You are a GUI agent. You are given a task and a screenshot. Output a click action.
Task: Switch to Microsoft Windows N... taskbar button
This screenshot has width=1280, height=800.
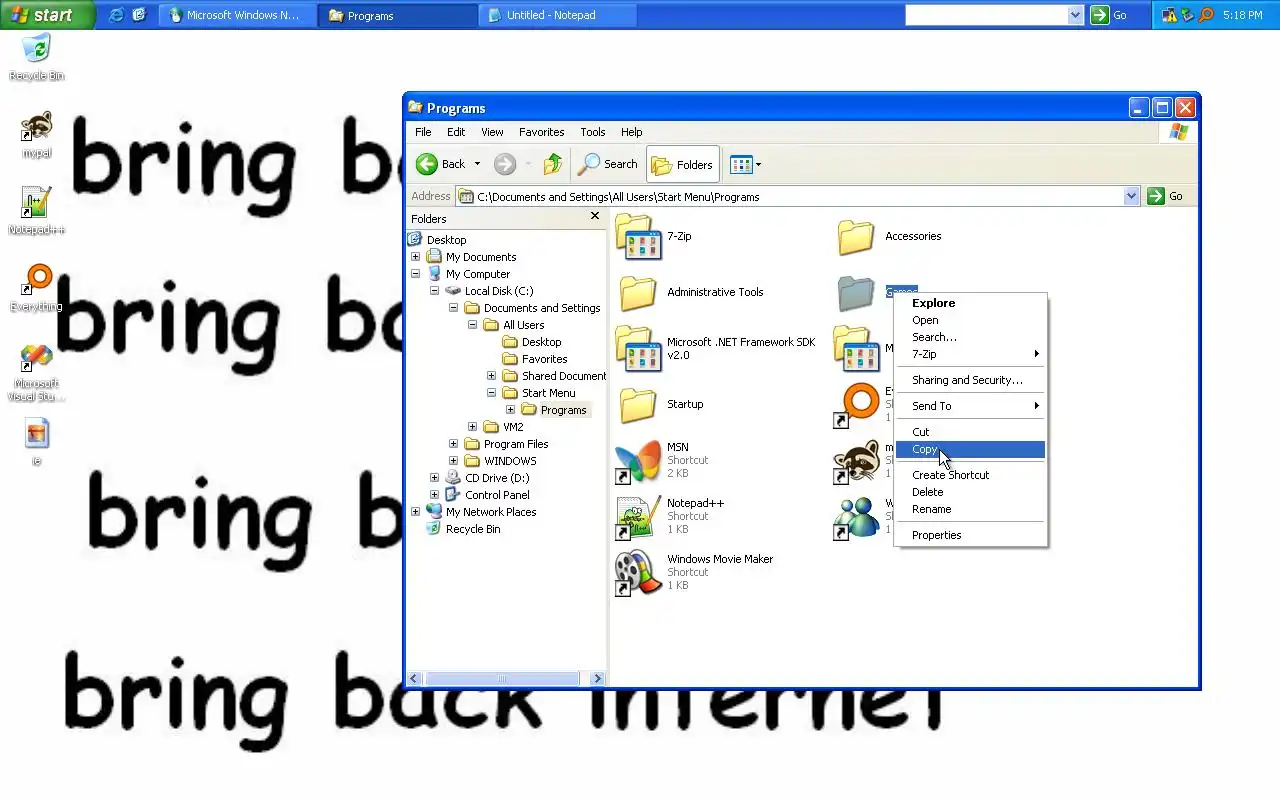click(x=239, y=15)
